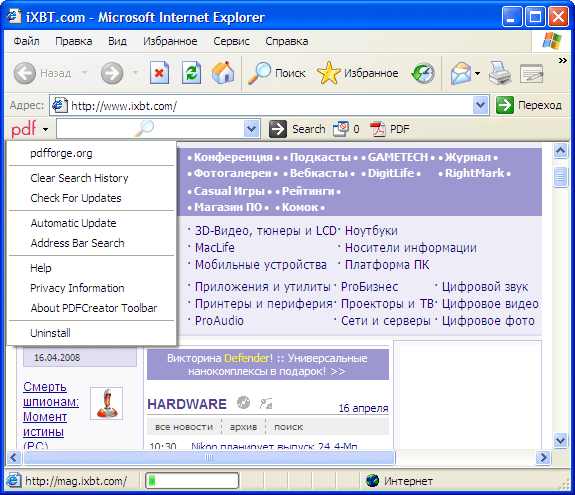Toggle Address Bar Search option
Image resolution: width=575 pixels, height=495 pixels.
pyautogui.click(x=92, y=243)
